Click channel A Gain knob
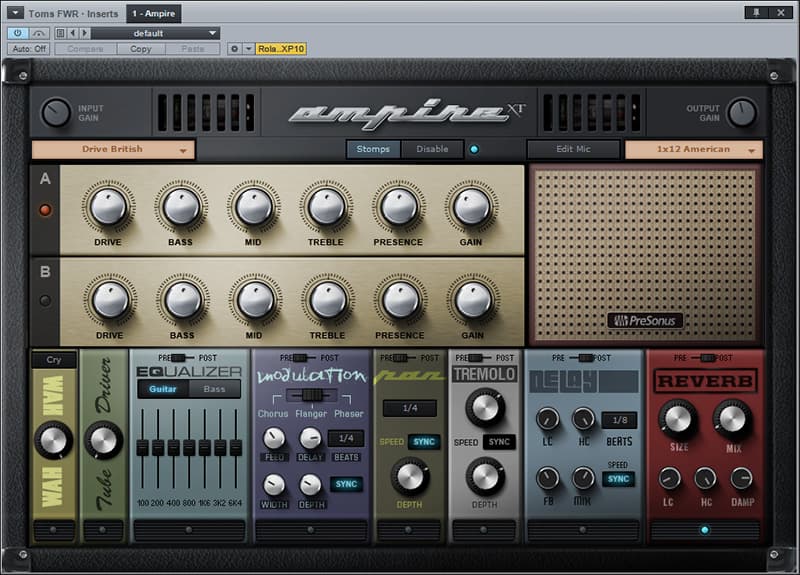Viewport: 800px width, 575px height. (471, 207)
